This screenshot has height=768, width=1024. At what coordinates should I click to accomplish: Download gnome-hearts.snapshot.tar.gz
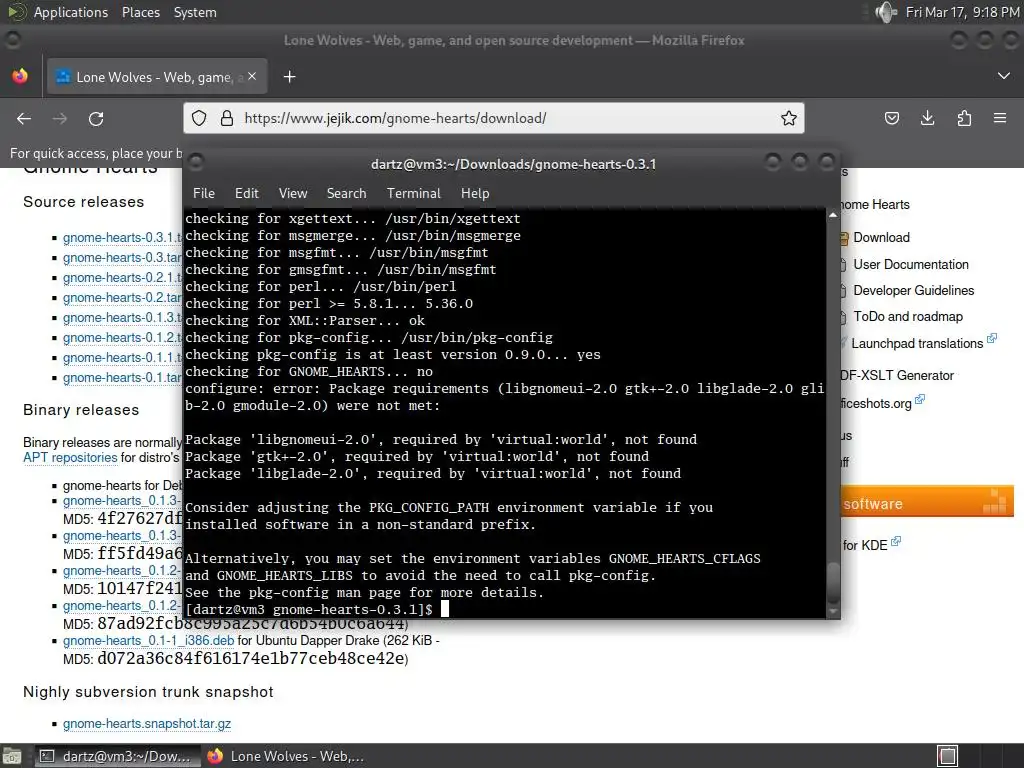pyautogui.click(x=147, y=724)
